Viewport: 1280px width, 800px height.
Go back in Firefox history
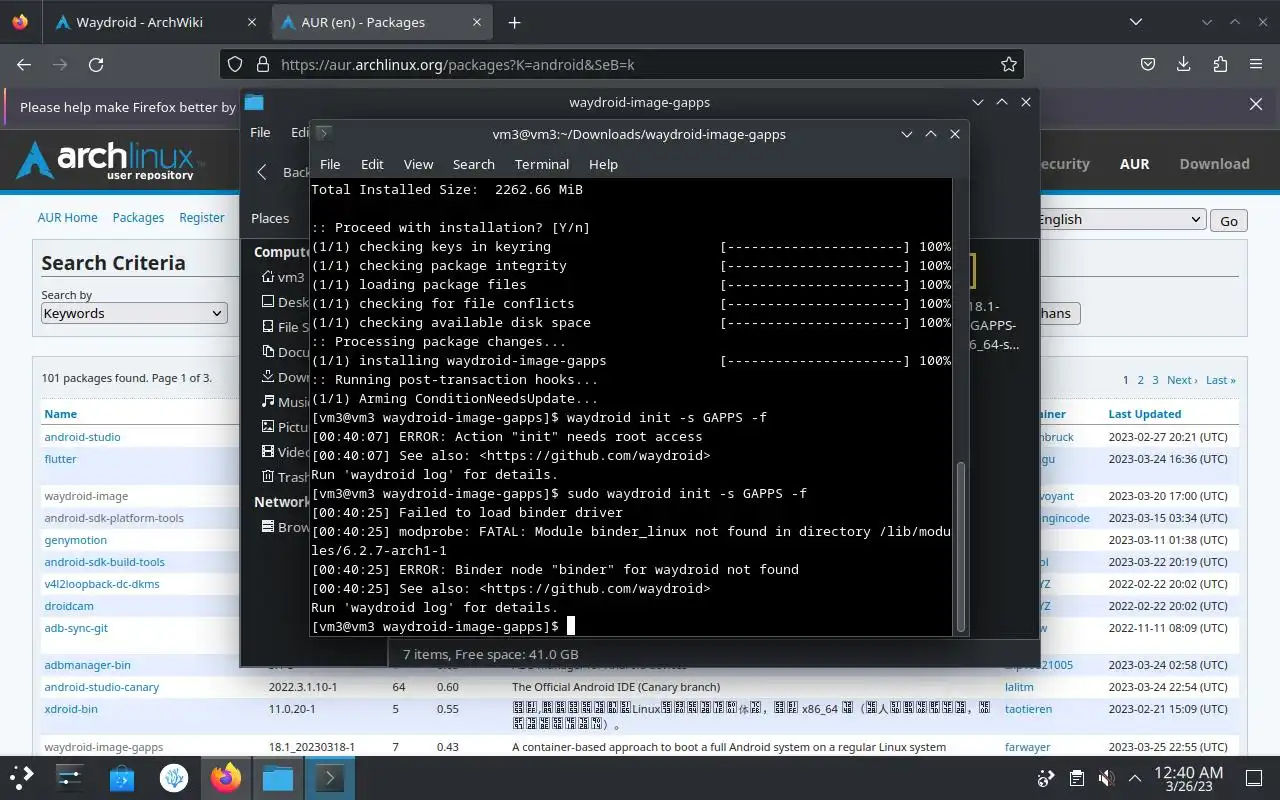pyautogui.click(x=24, y=64)
